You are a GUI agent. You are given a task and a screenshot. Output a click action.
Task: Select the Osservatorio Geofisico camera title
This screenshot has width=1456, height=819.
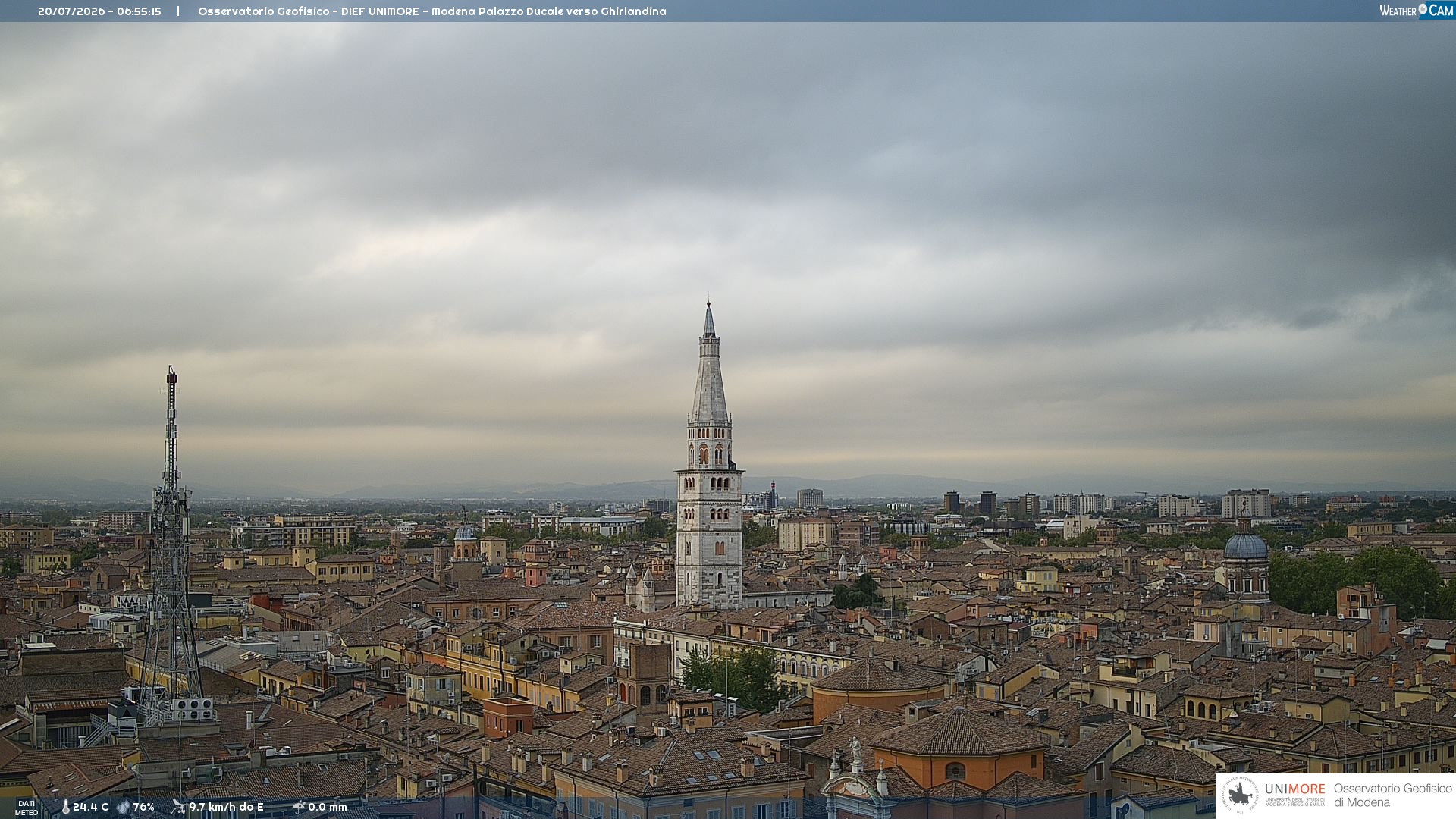[432, 11]
